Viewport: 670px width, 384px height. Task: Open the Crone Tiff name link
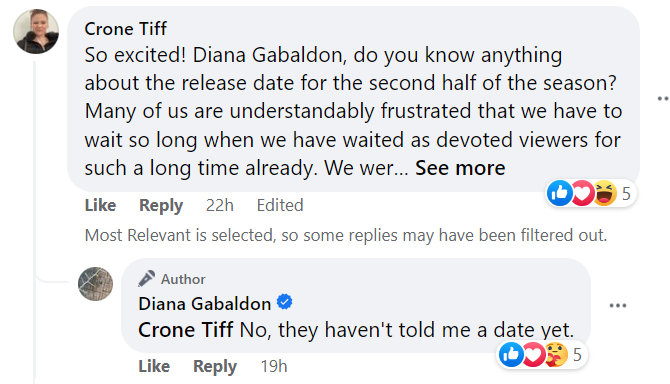tap(126, 29)
